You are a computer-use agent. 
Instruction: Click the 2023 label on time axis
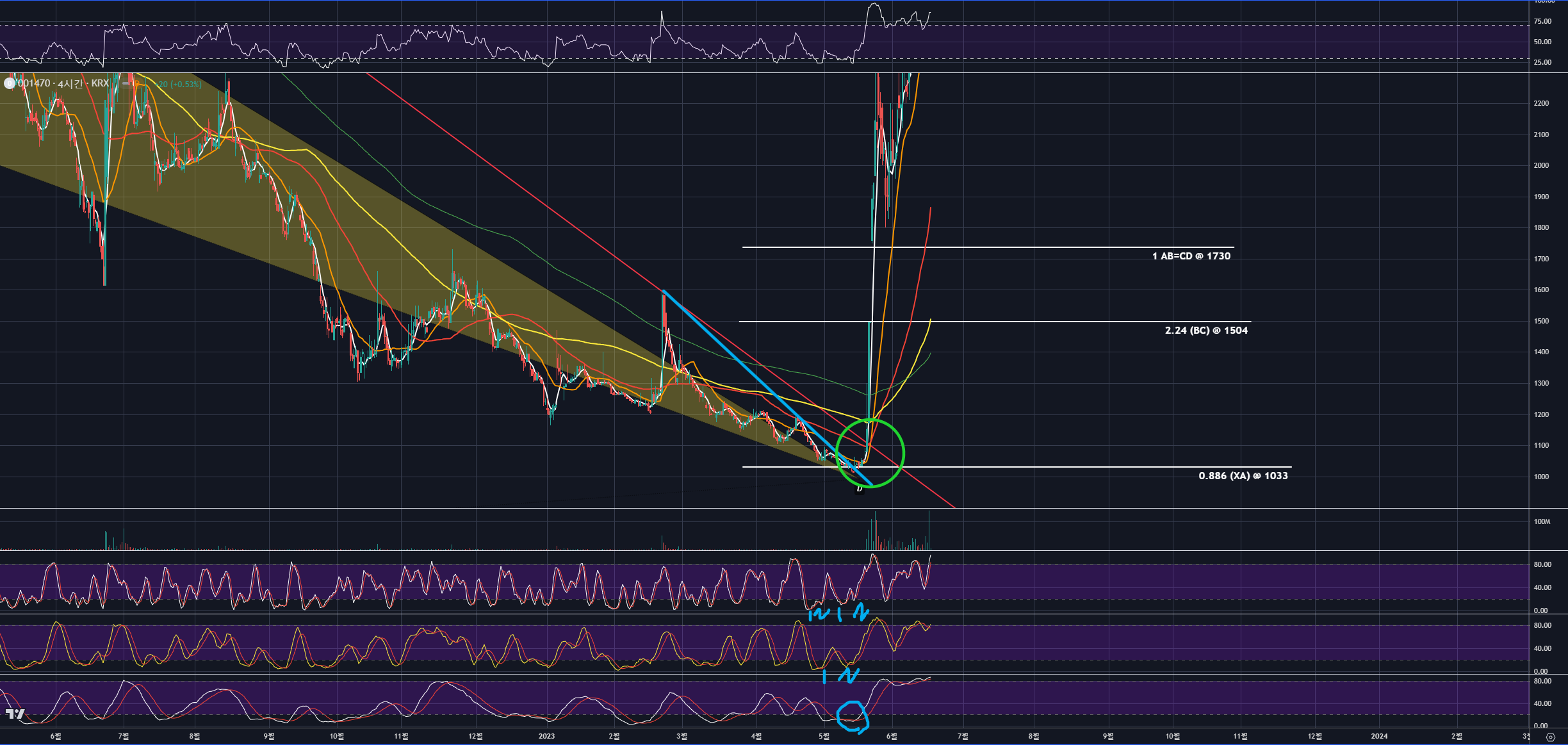(546, 736)
